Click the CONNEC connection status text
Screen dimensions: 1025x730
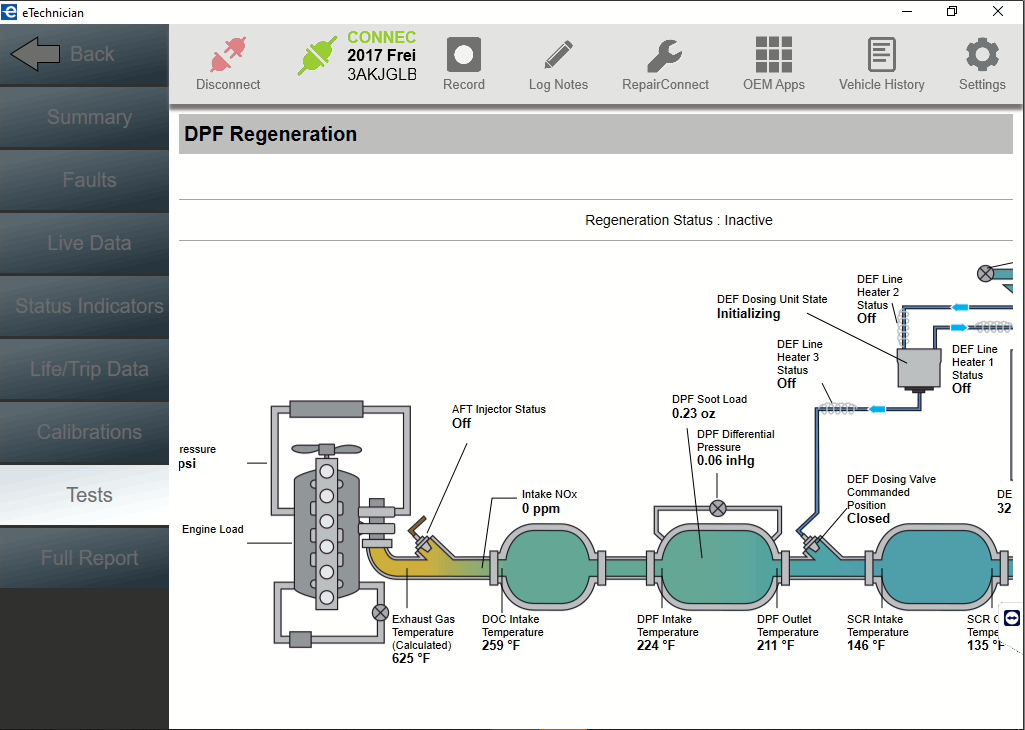(x=382, y=37)
